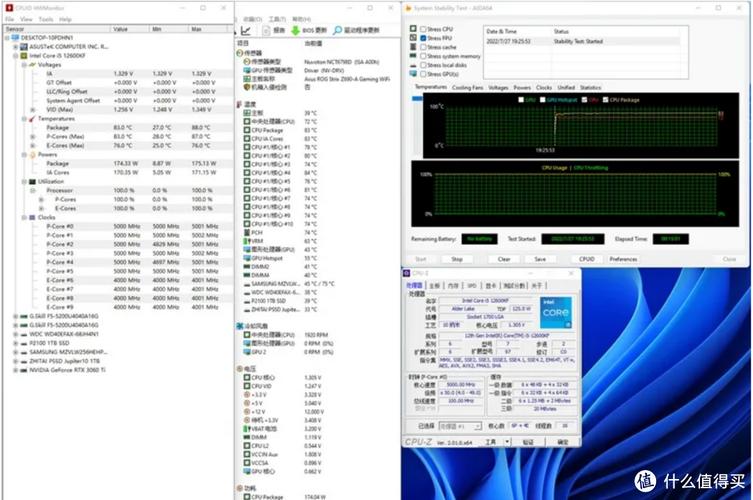Click the red Temperatures thermometer icon
753x500 pixels.
32,119
